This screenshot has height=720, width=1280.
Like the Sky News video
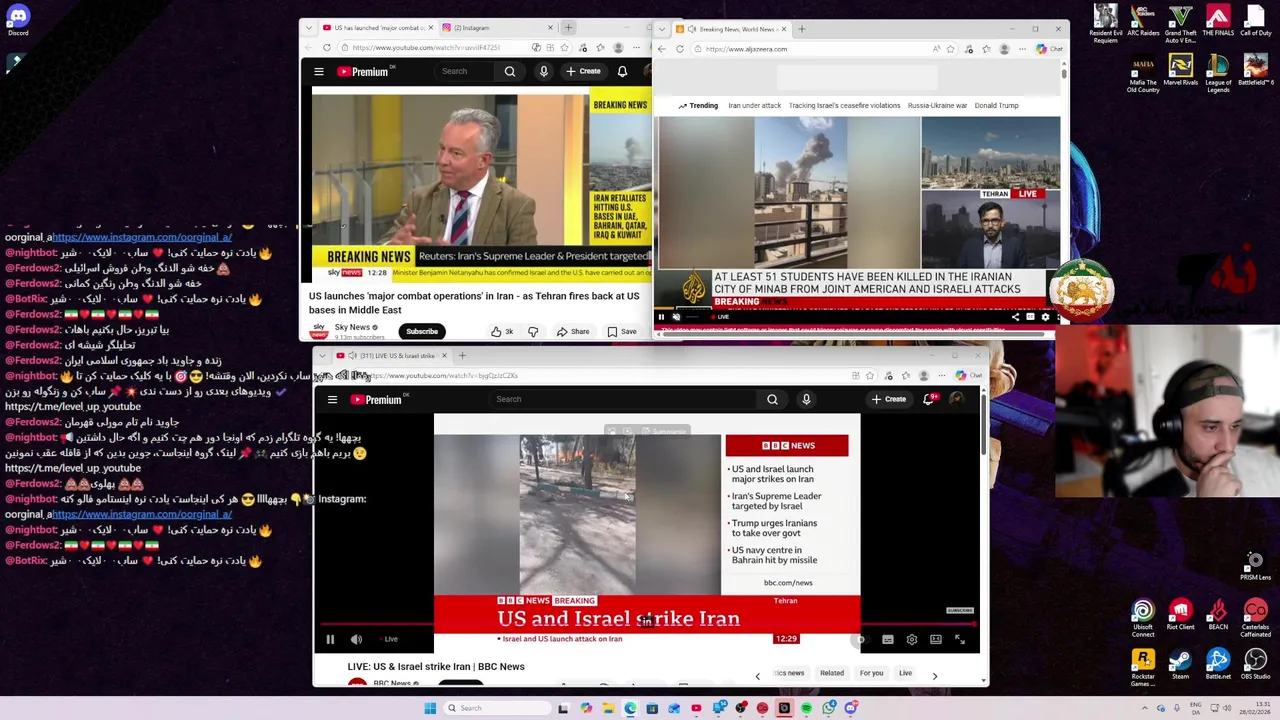pyautogui.click(x=501, y=331)
